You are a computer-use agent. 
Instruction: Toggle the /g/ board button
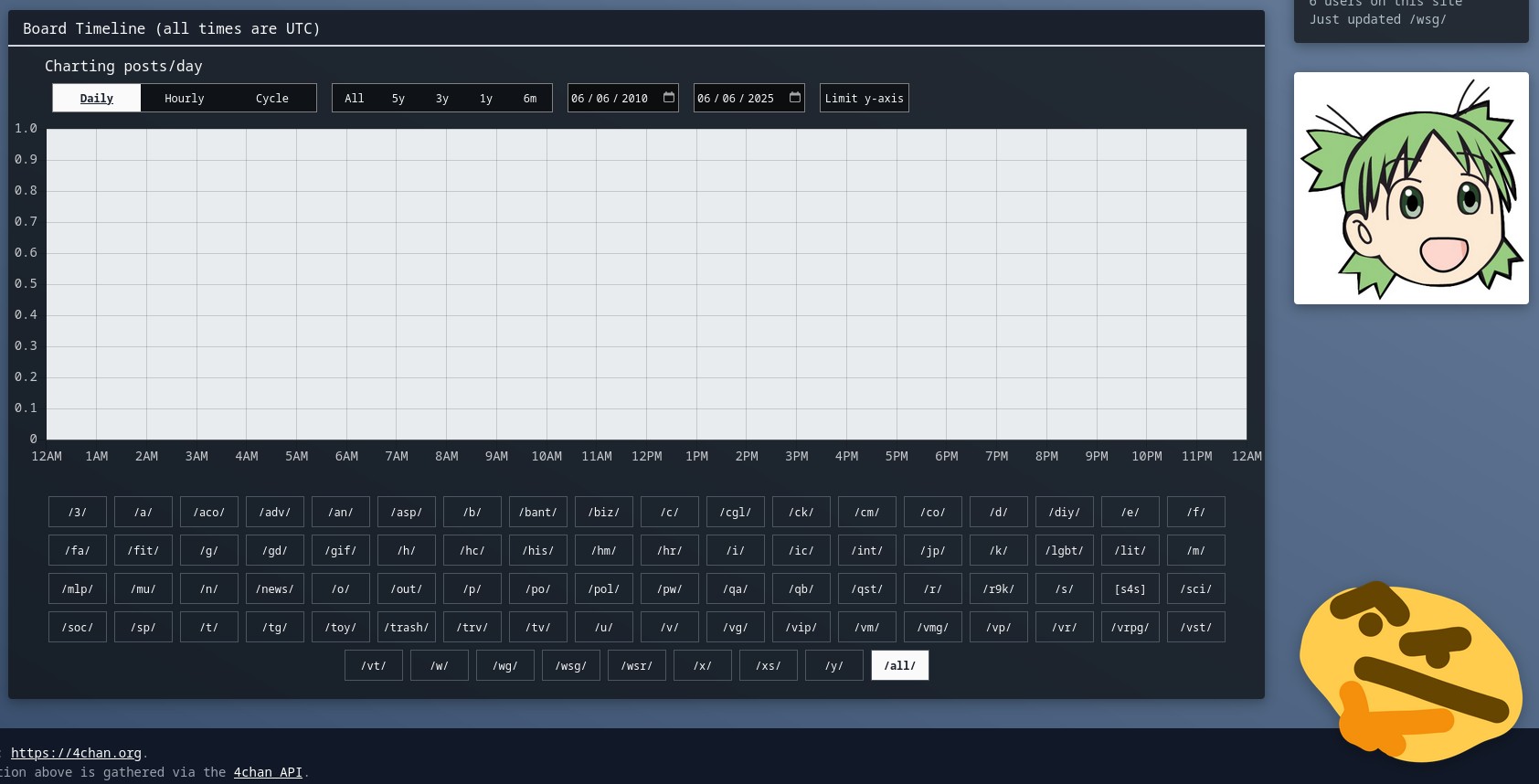point(209,550)
